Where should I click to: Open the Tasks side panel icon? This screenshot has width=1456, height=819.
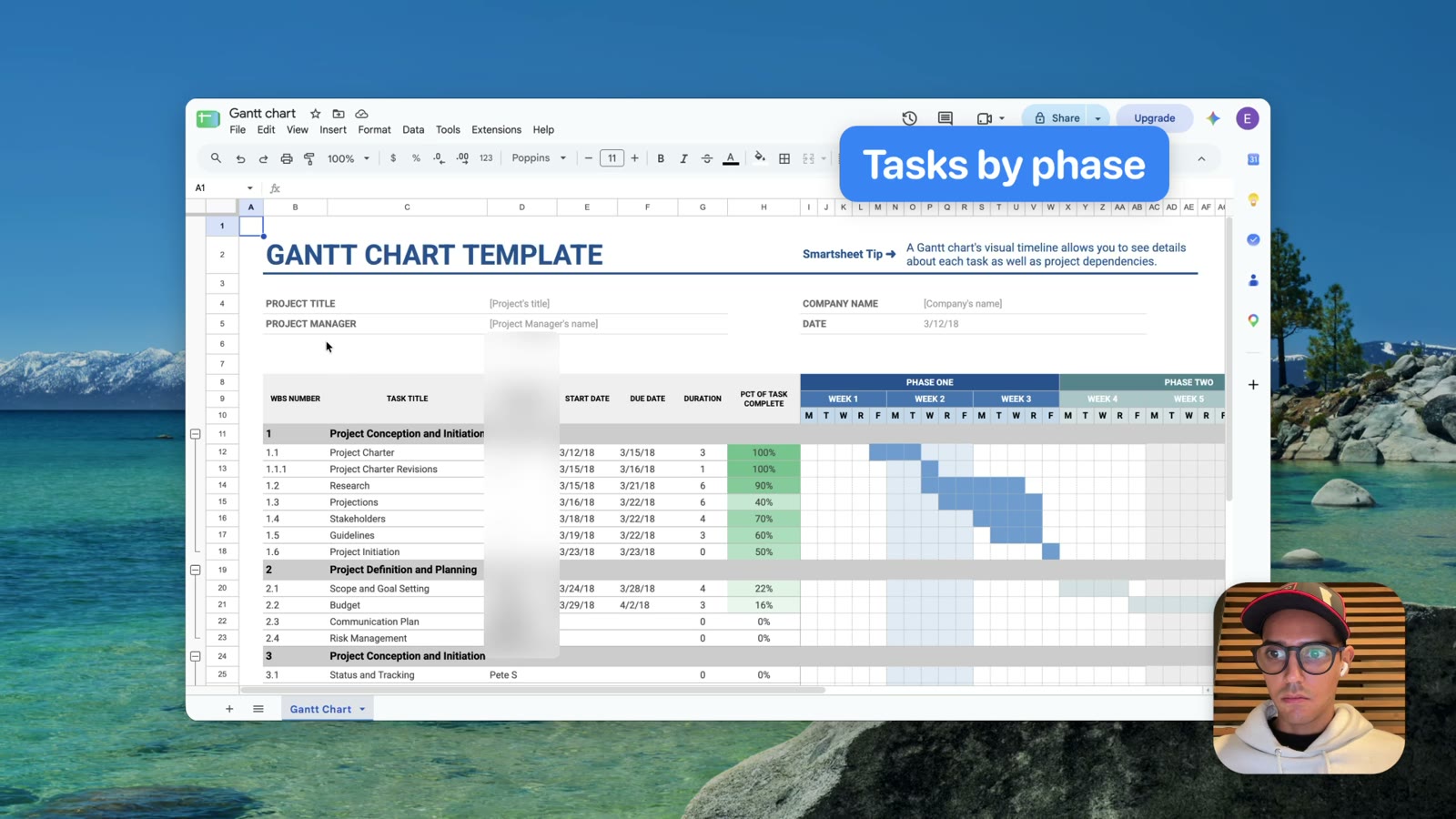click(x=1253, y=239)
